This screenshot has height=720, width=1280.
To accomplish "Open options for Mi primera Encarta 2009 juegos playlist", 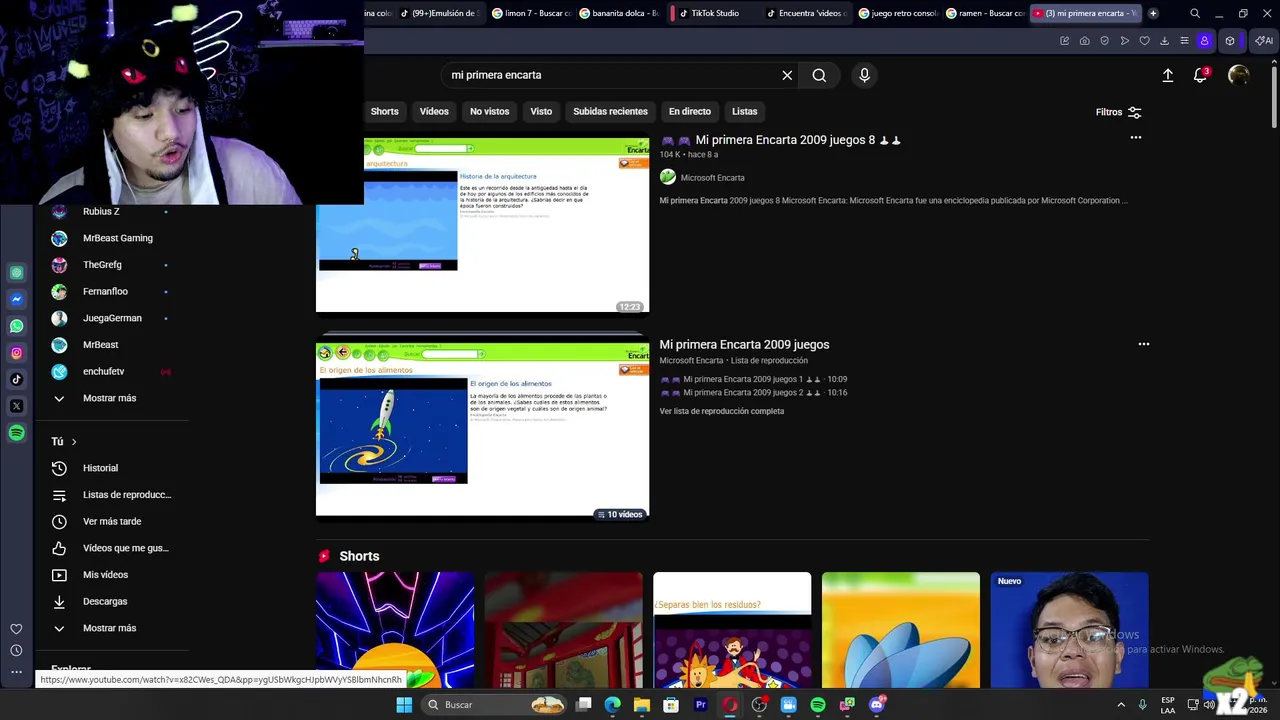I will point(1144,344).
